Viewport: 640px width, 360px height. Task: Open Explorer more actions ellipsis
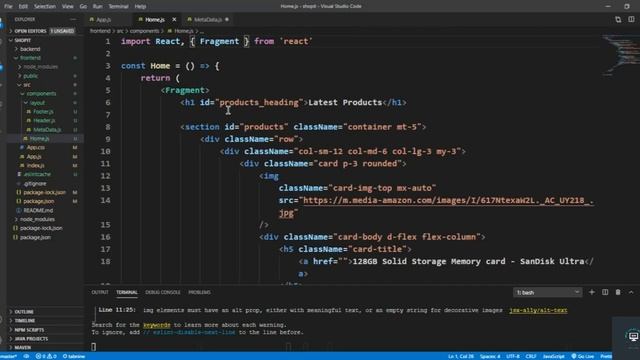[73, 19]
